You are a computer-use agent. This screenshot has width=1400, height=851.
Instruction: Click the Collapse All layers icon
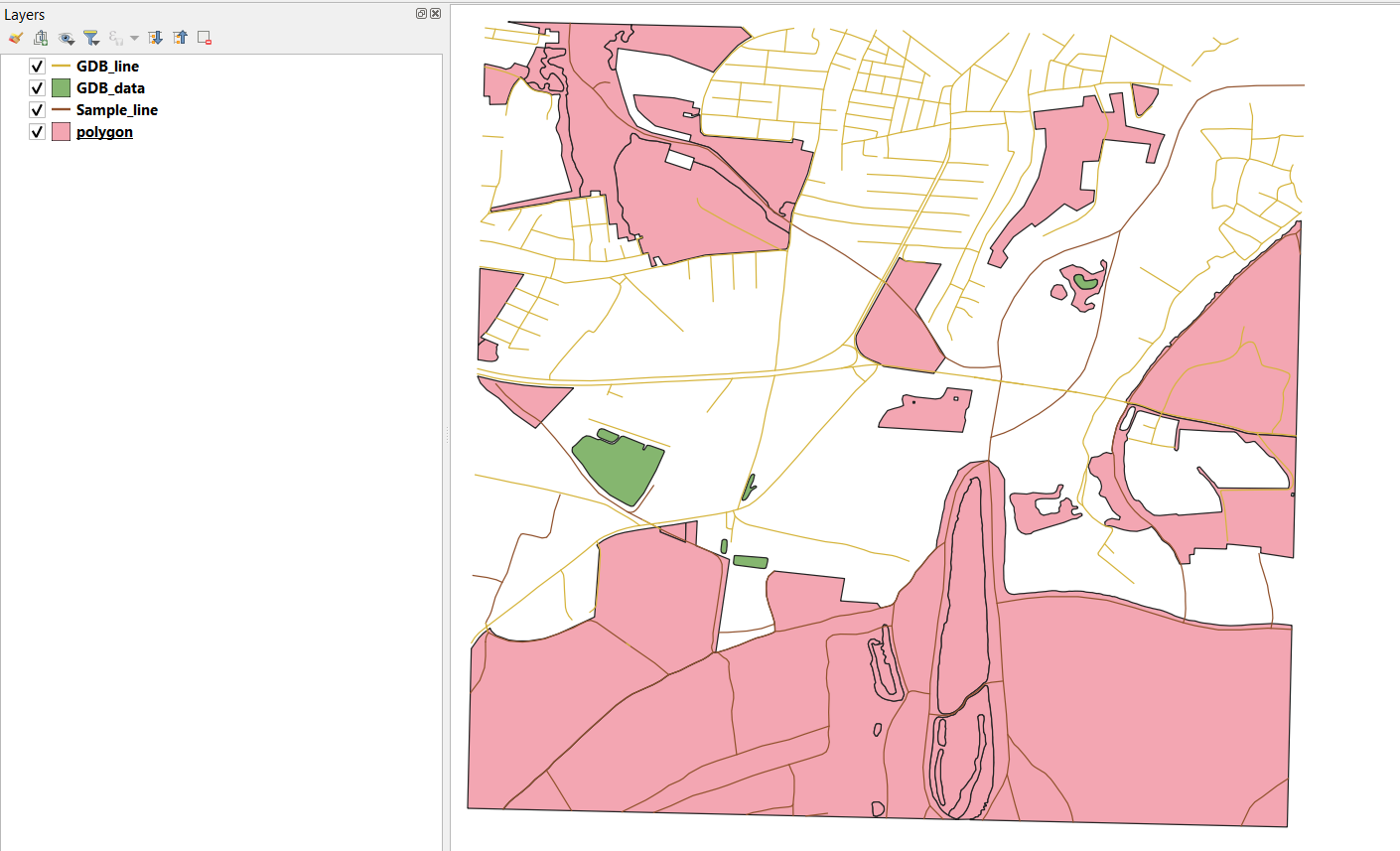coord(180,38)
